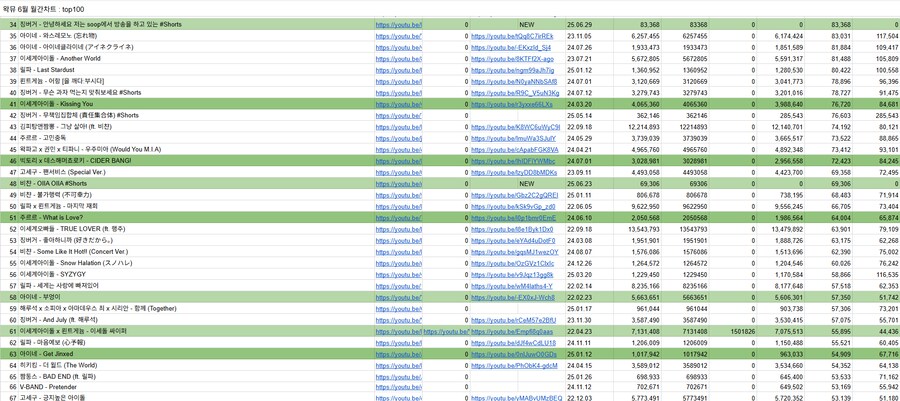Select cell '아이네 - Get Jinxed'
This screenshot has width=900, height=401.
(x=196, y=354)
